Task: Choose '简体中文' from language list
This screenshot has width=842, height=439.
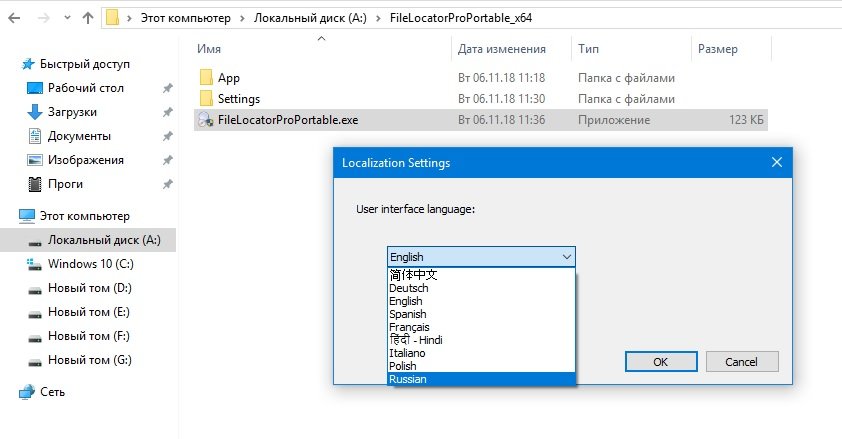Action: (x=481, y=275)
